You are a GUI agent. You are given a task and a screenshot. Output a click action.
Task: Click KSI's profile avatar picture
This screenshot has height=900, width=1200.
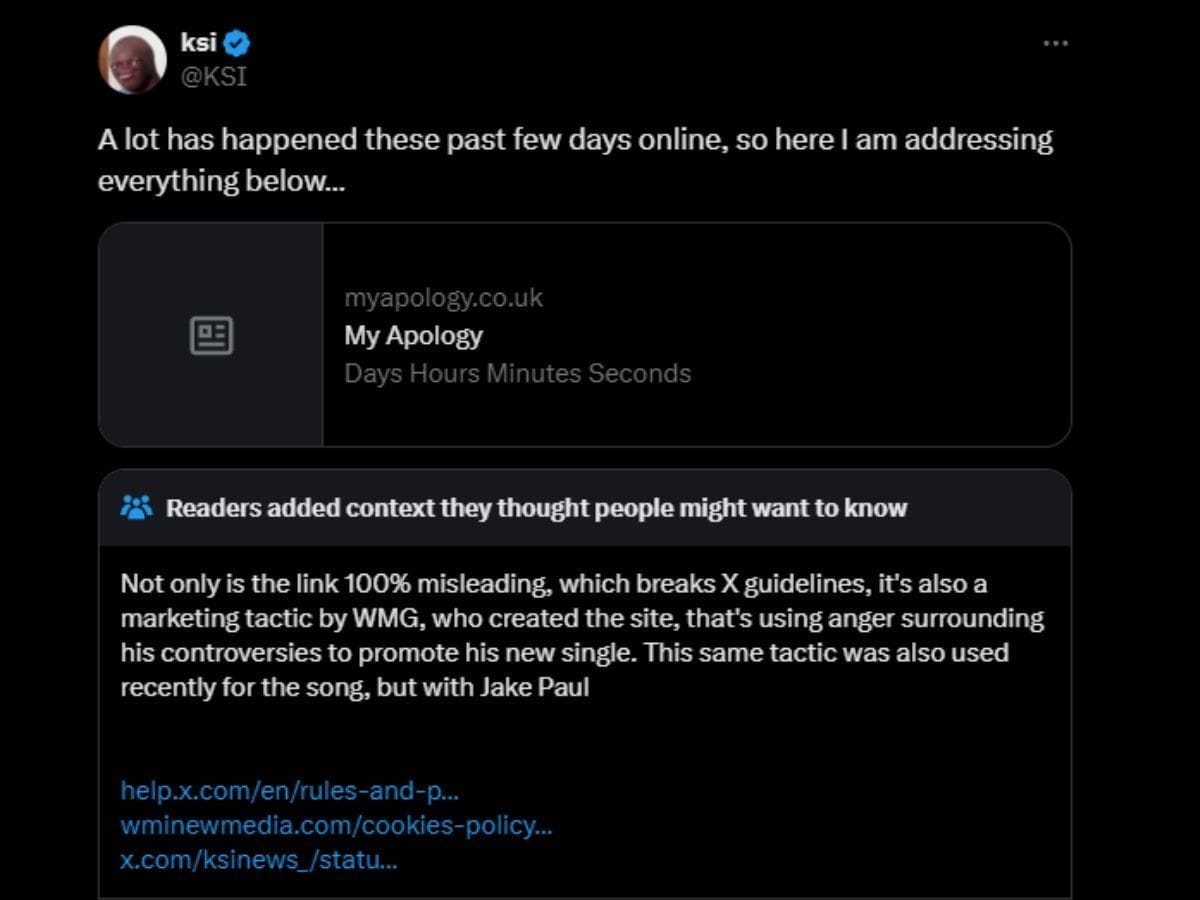coord(132,60)
